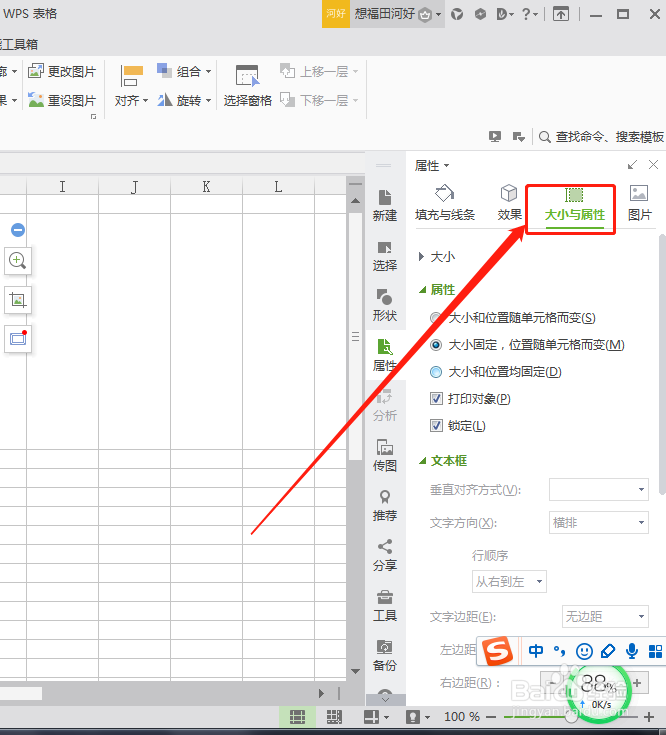666x735 pixels.
Task: Click the 分析 sidebar icon
Action: tap(385, 406)
